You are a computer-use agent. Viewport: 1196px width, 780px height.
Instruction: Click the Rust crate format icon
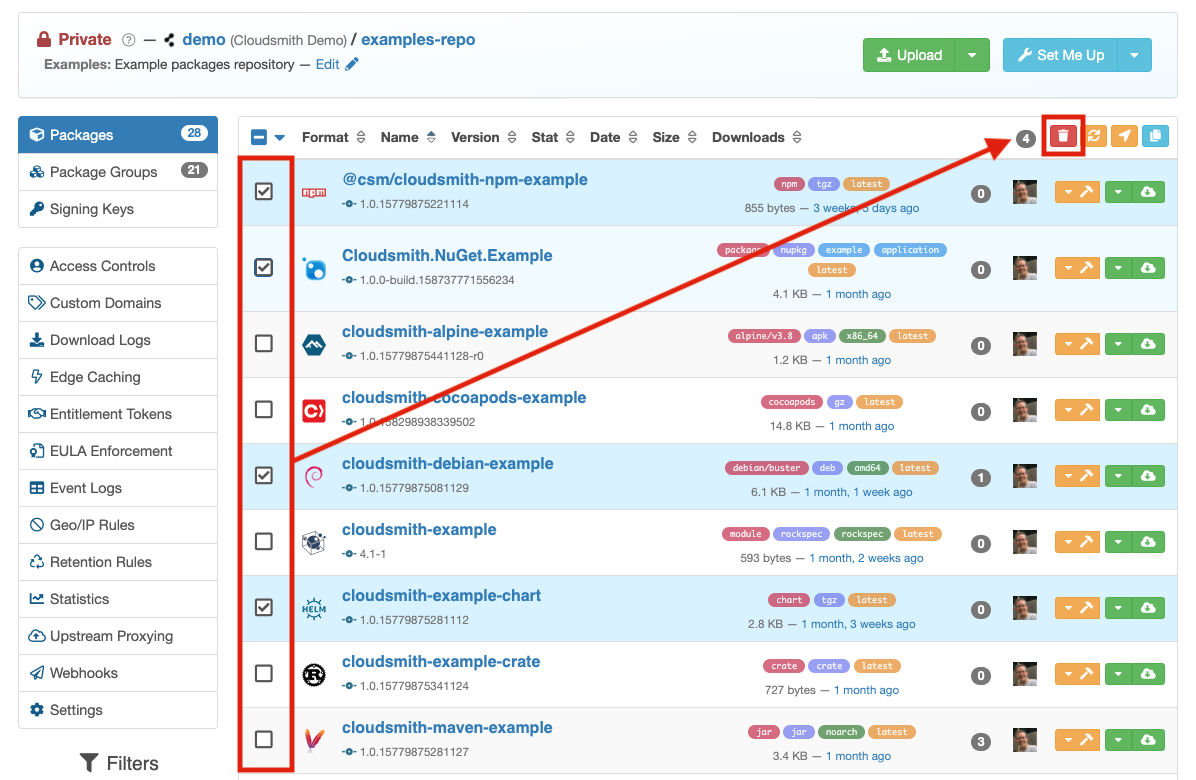pyautogui.click(x=314, y=675)
